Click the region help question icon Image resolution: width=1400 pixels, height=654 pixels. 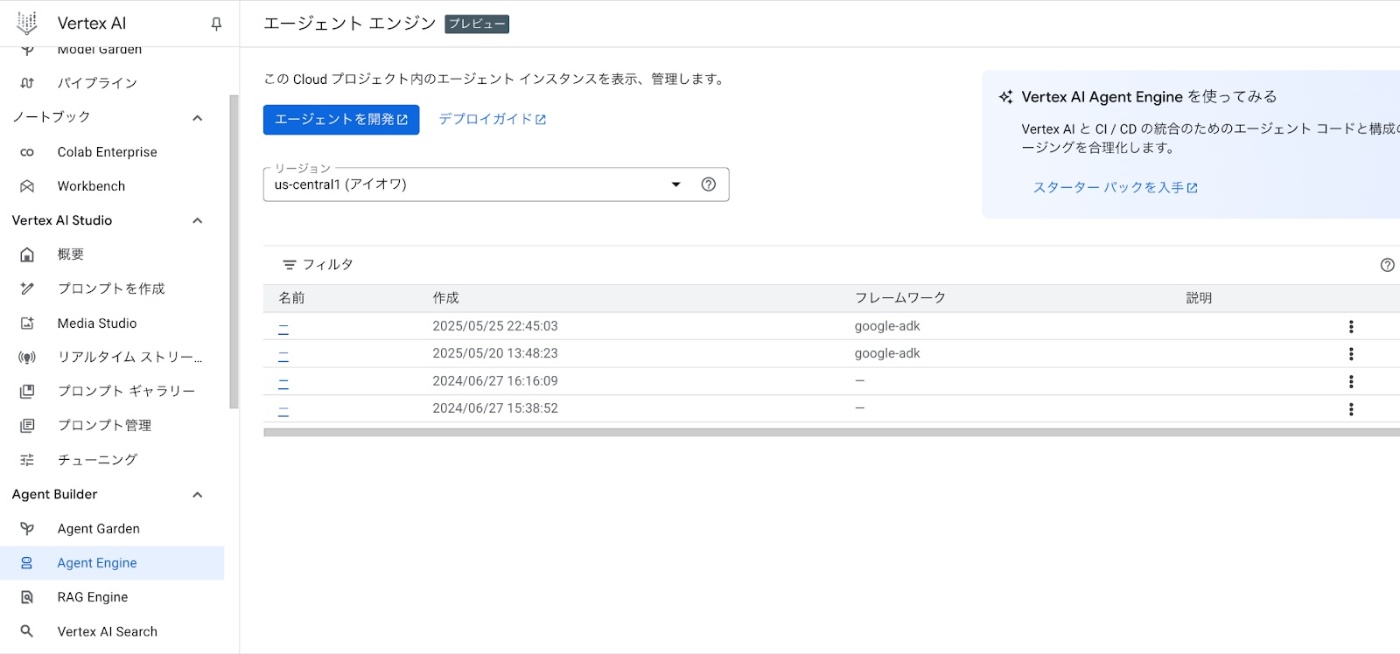pos(709,184)
